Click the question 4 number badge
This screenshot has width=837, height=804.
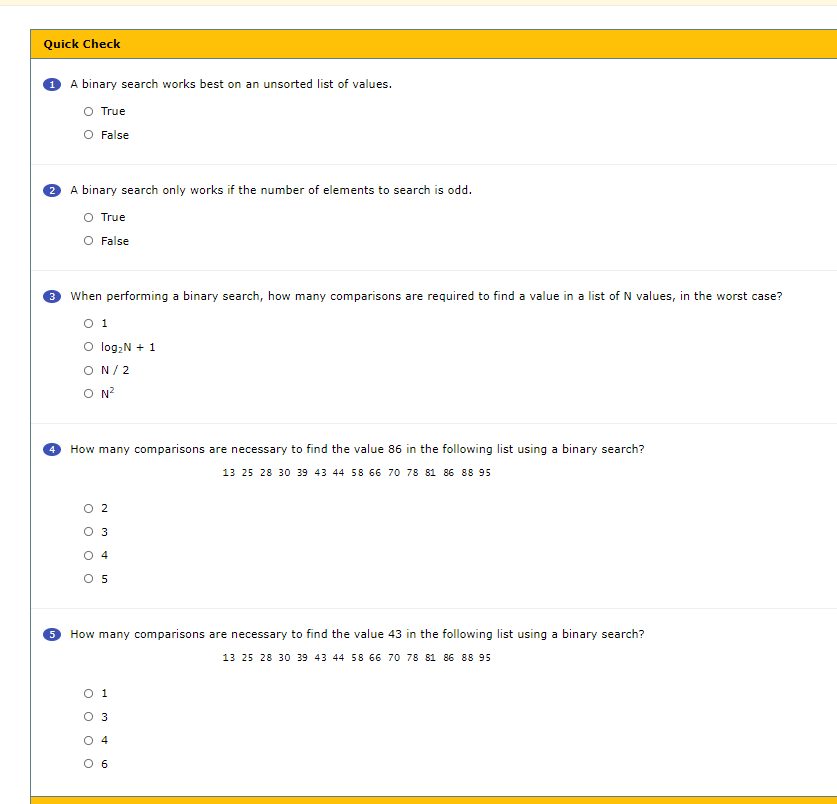tap(51, 449)
